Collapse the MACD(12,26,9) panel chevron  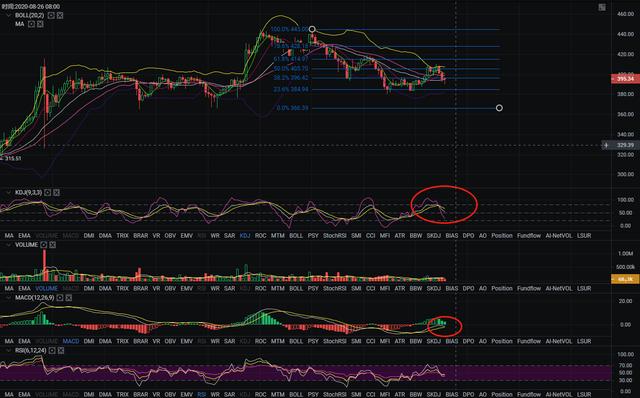point(8,298)
